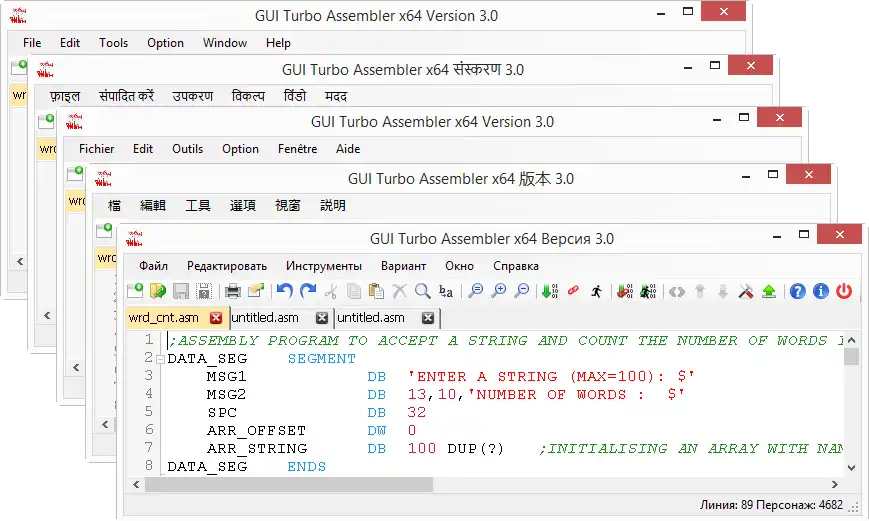Screen dimensions: 869x521
Task: Close the wrd_cnt.asm tab
Action: [215, 318]
